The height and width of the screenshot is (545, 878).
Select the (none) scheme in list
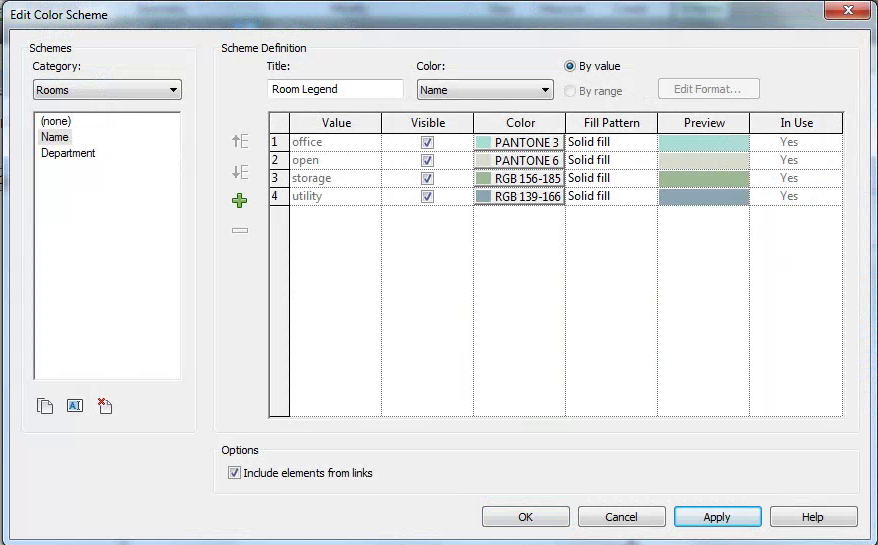56,121
